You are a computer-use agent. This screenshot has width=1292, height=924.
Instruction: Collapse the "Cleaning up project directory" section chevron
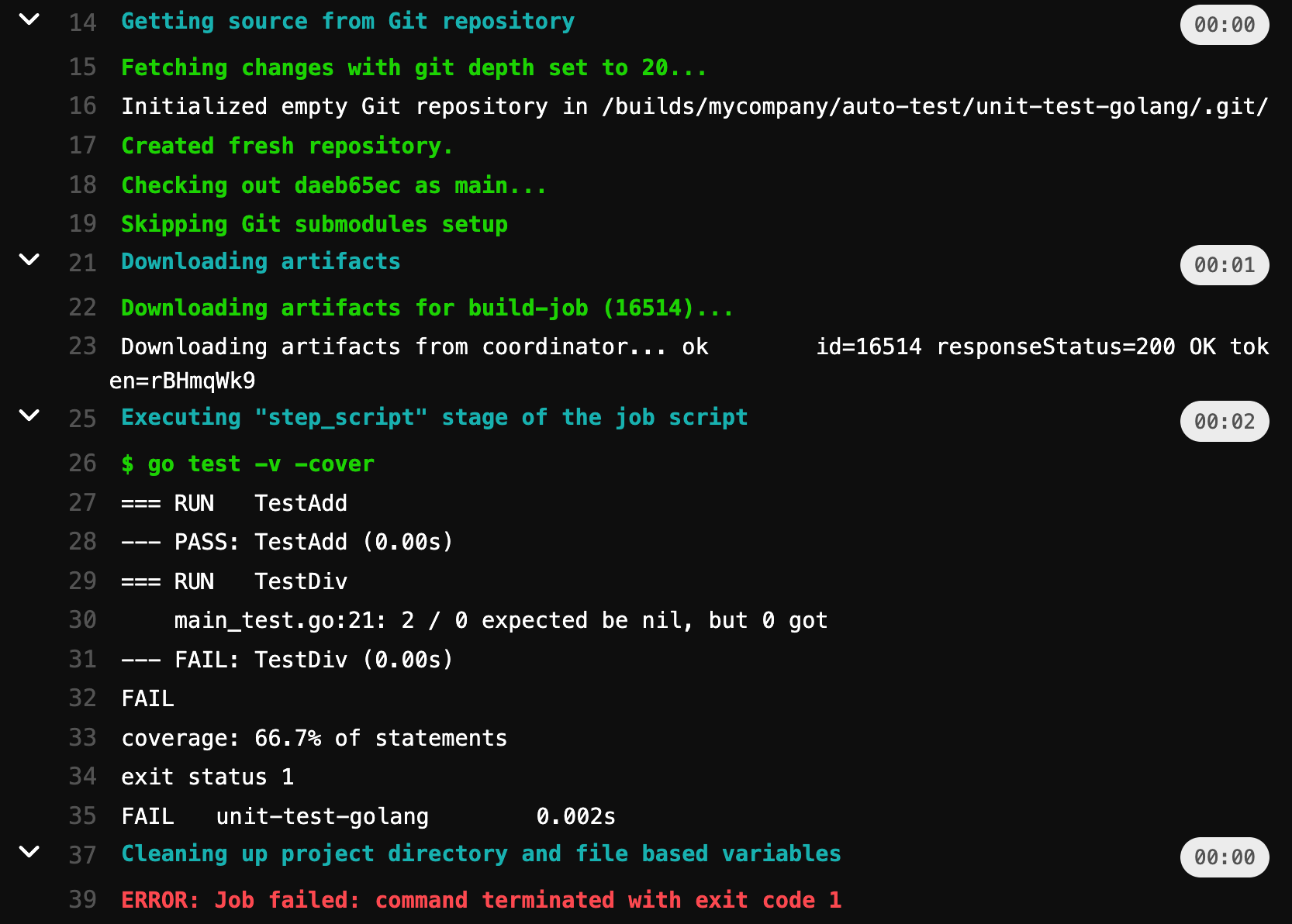[29, 853]
